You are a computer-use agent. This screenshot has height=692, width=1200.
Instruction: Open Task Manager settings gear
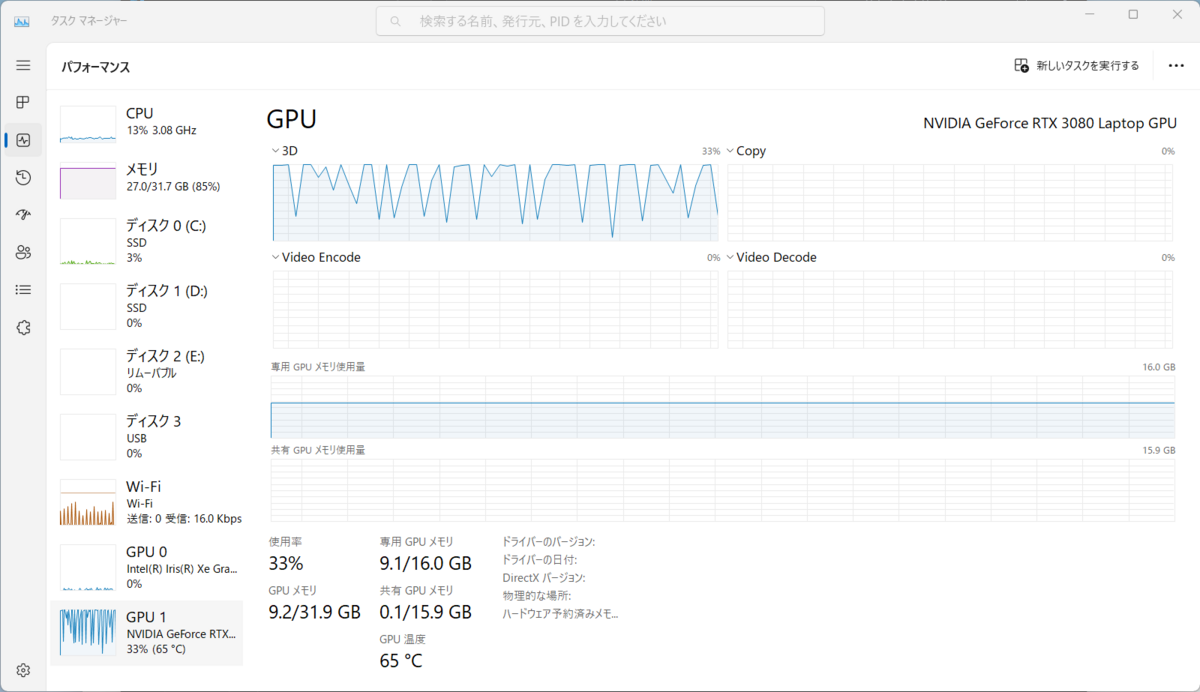(x=23, y=670)
